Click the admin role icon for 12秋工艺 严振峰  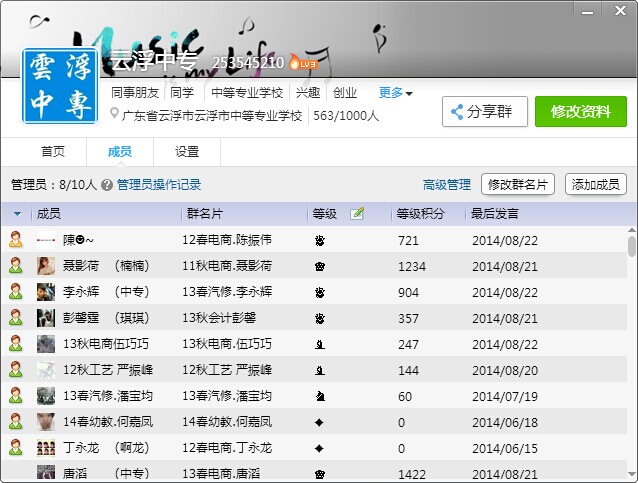click(x=16, y=369)
